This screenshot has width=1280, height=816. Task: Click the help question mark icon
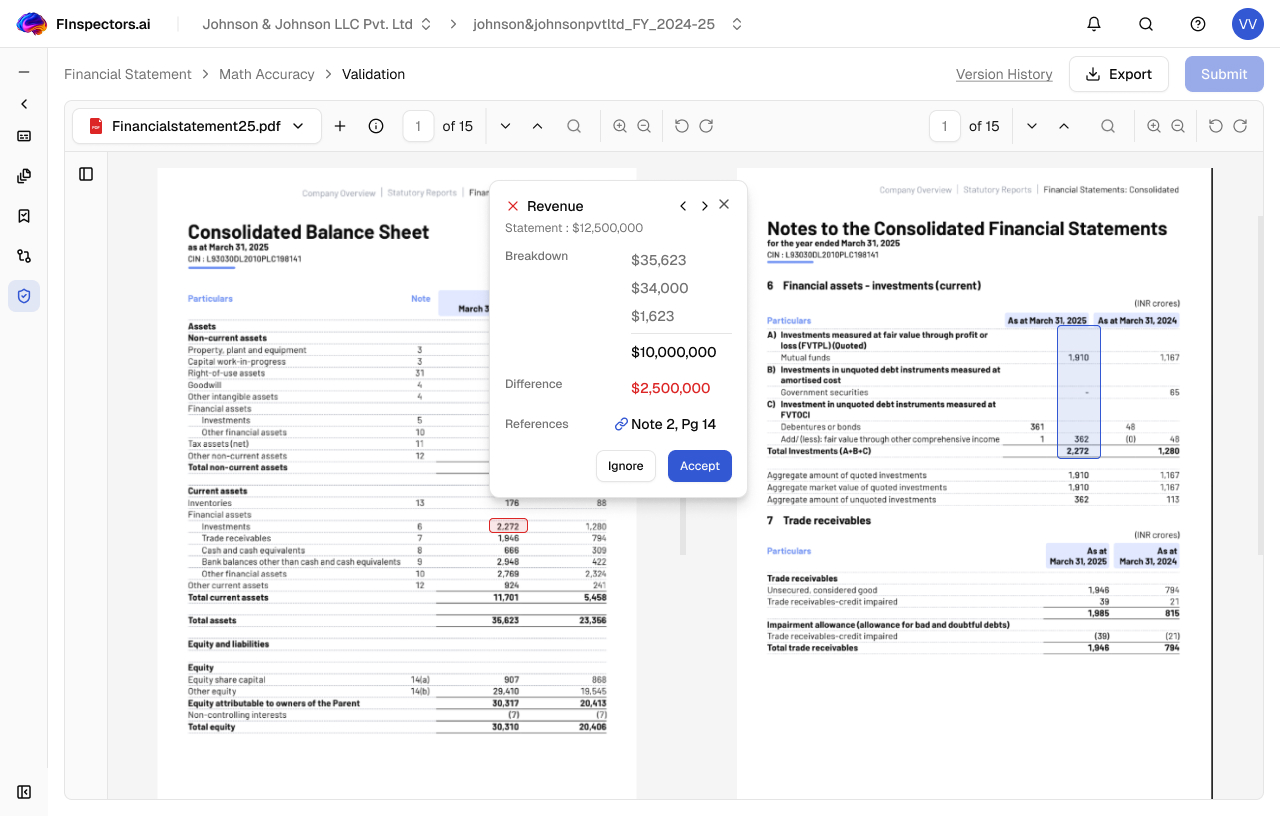1198,24
